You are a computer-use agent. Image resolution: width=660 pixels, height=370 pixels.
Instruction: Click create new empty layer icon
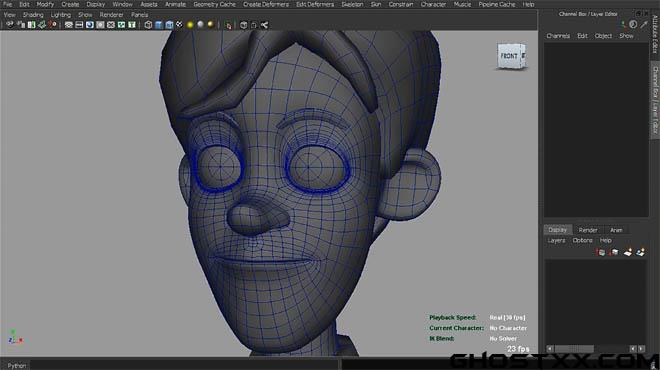tap(628, 252)
